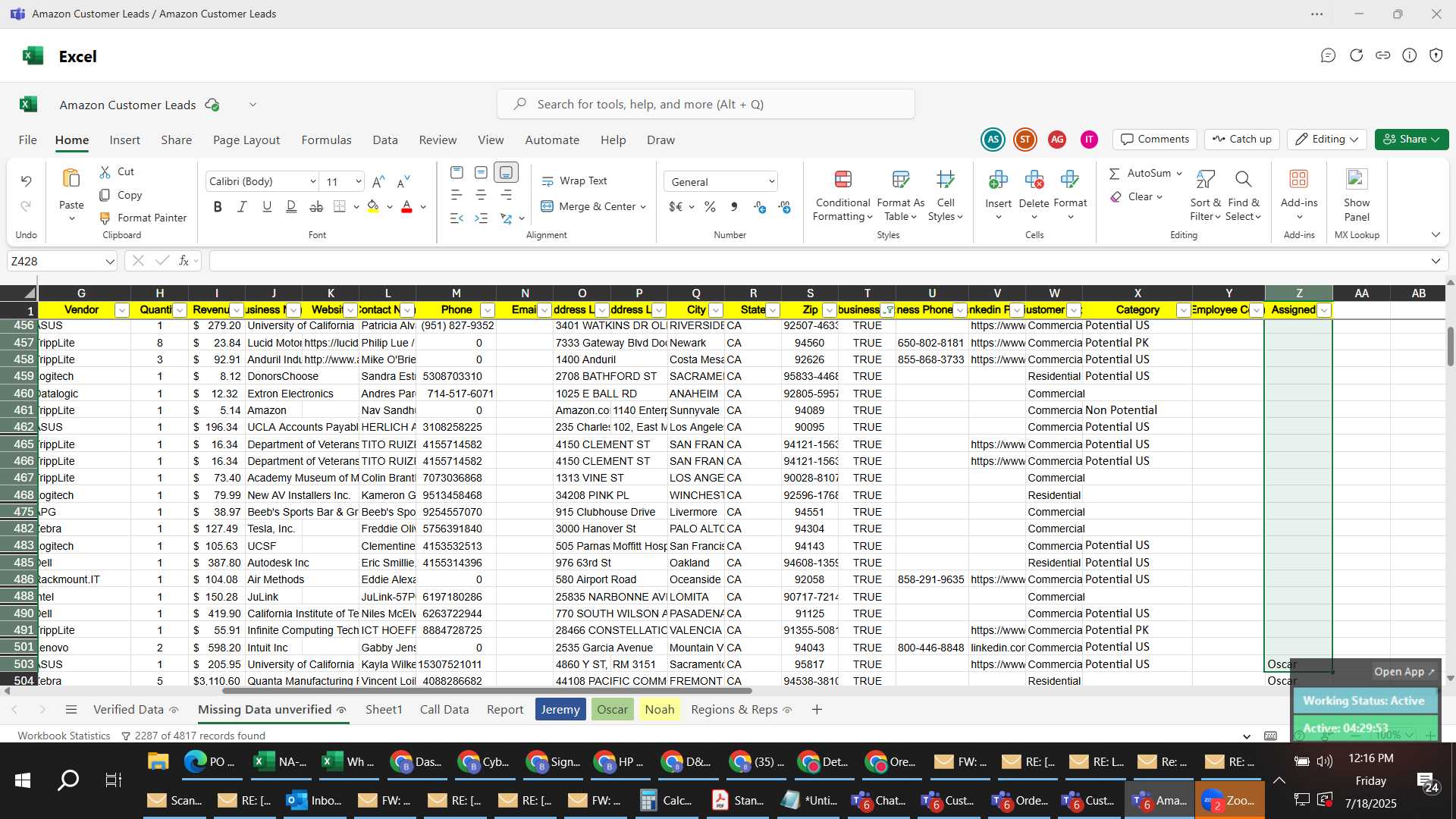This screenshot has height=819, width=1456.
Task: Click horizontal scrollbar thumb
Action: pos(487,691)
